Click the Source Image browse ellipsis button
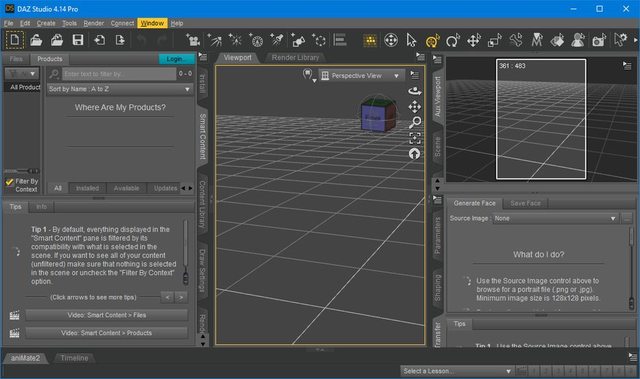Screen dimensions: 640x379 [627, 219]
